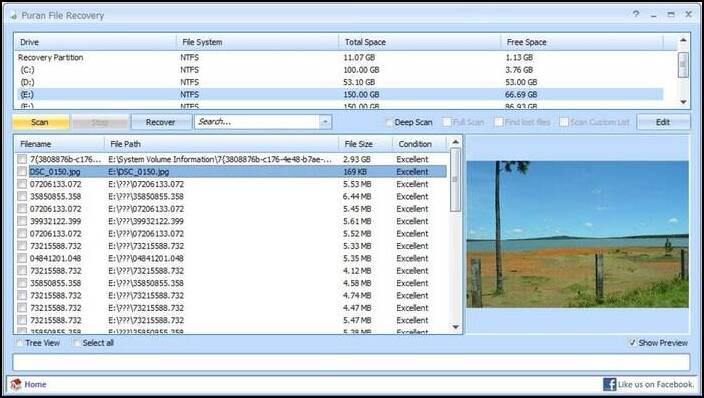Click drive list scroll down arrow
Viewport: 704px width, 398px height.
tap(683, 102)
